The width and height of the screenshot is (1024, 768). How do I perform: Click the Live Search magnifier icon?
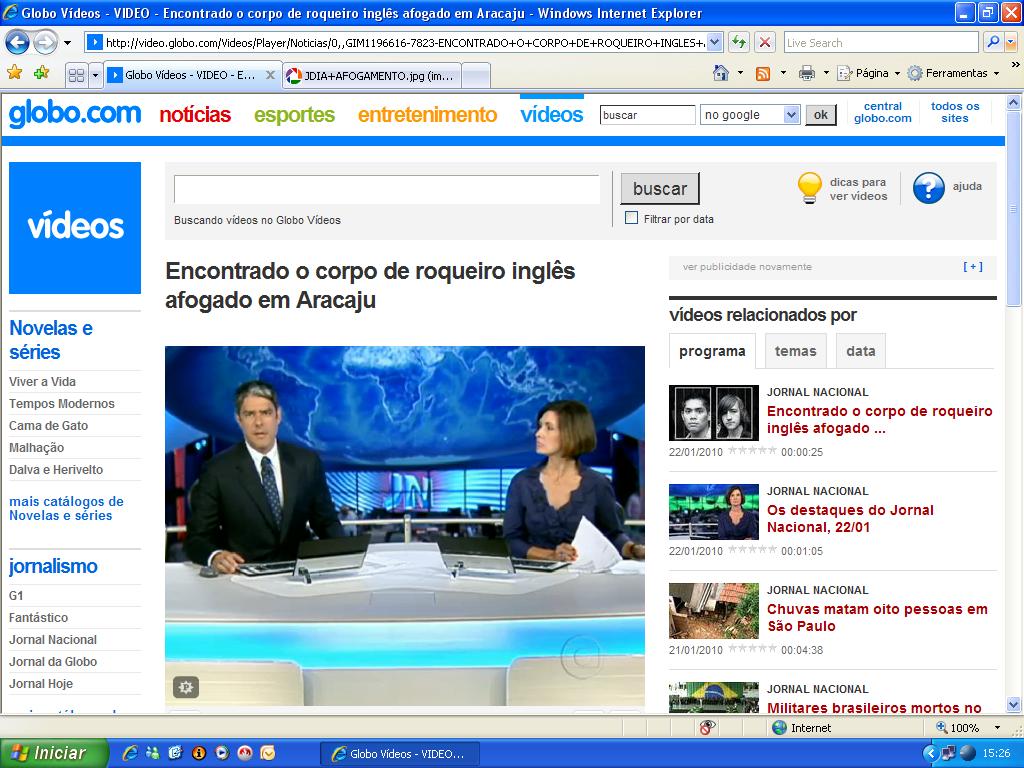coord(993,43)
